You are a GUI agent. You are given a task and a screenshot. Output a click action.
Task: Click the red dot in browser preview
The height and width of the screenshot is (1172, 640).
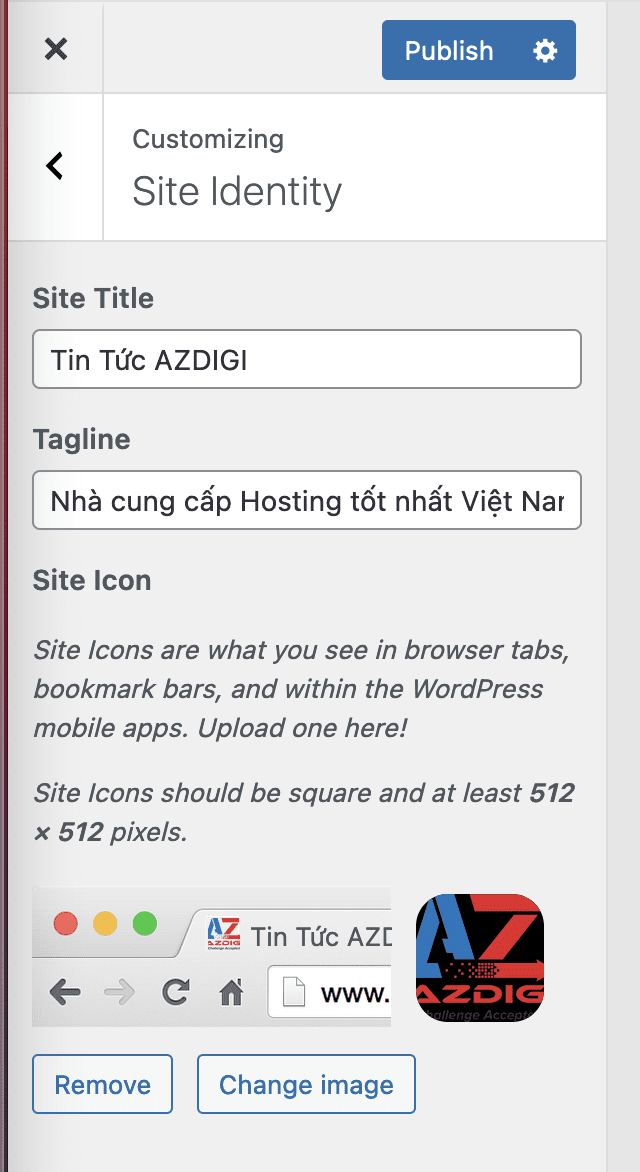point(66,923)
